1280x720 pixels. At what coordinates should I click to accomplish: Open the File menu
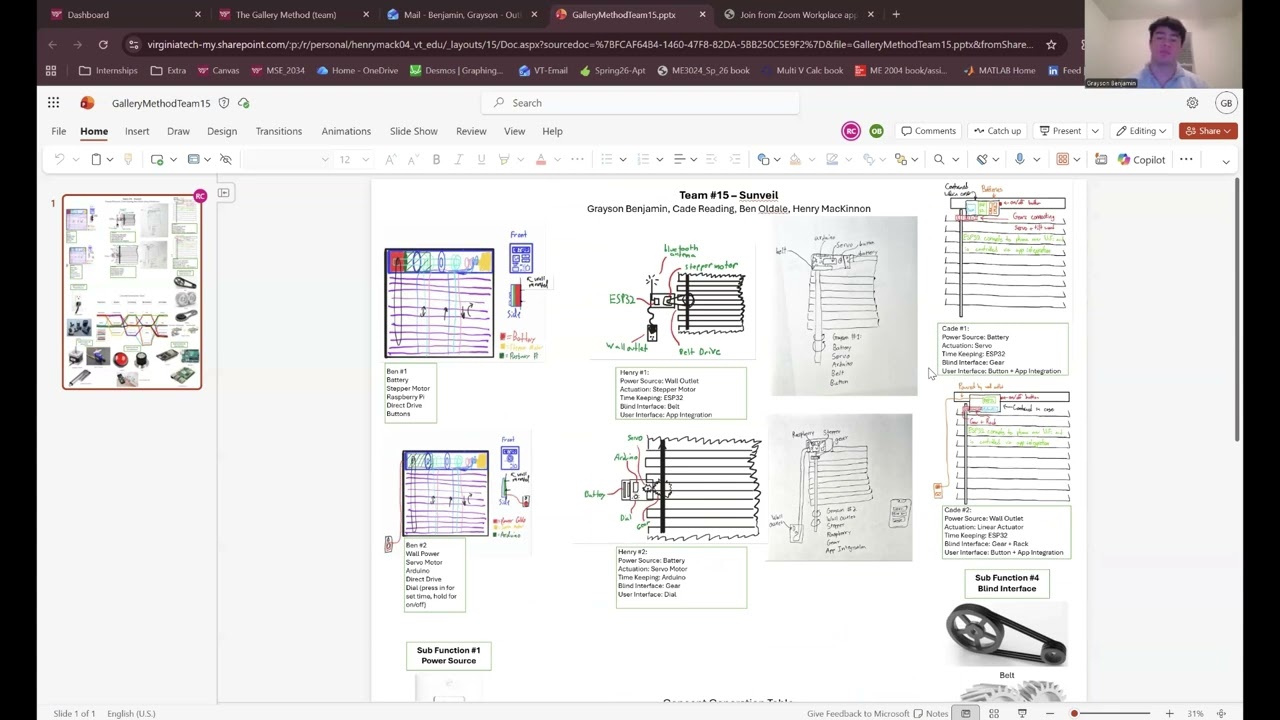59,131
